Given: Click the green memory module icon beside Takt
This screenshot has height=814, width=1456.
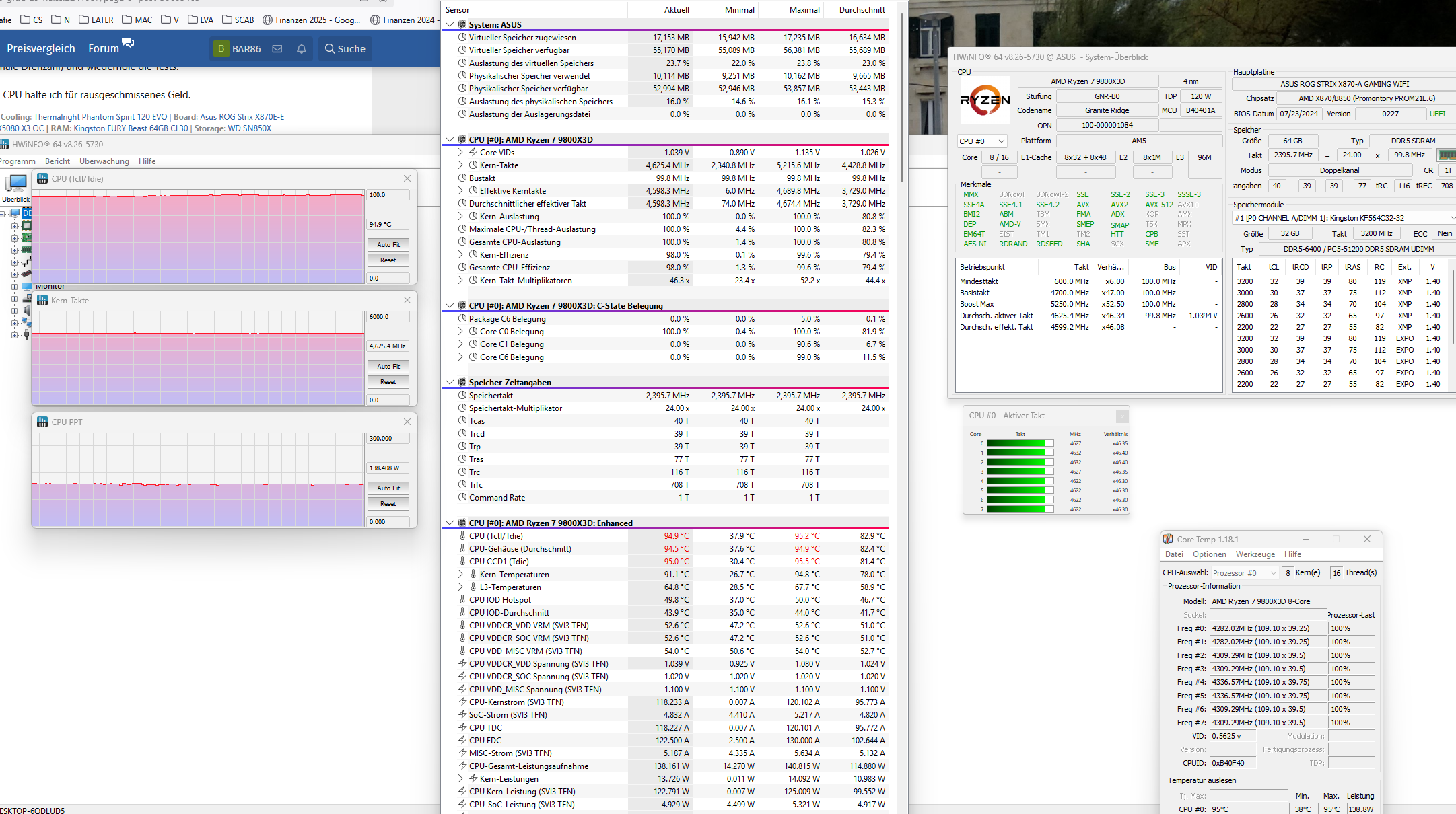Looking at the screenshot, I should 1447,155.
